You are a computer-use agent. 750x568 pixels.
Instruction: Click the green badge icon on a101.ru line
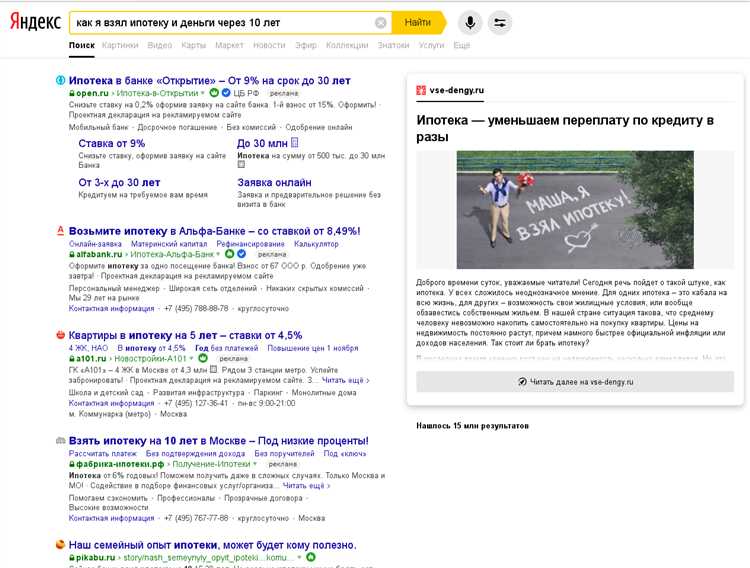tap(203, 358)
